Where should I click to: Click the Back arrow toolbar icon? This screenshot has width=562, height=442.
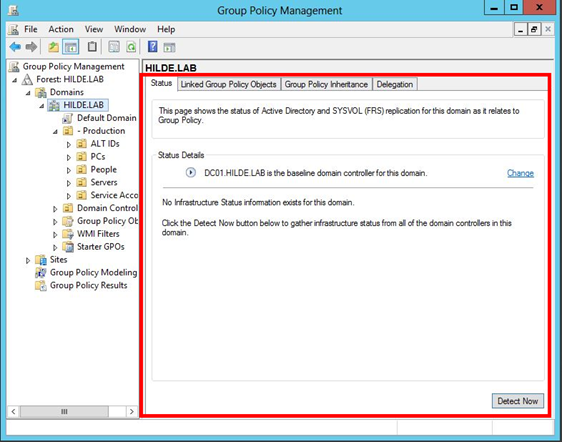click(15, 47)
